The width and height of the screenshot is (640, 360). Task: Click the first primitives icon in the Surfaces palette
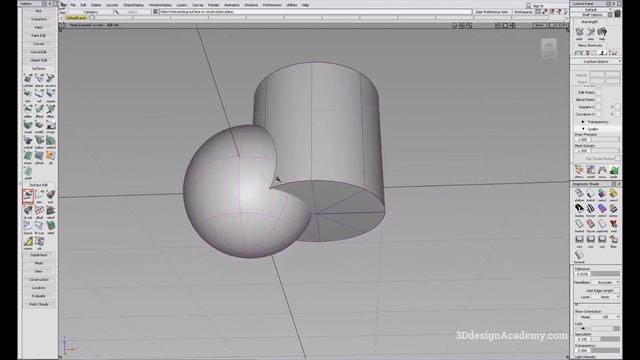28,78
